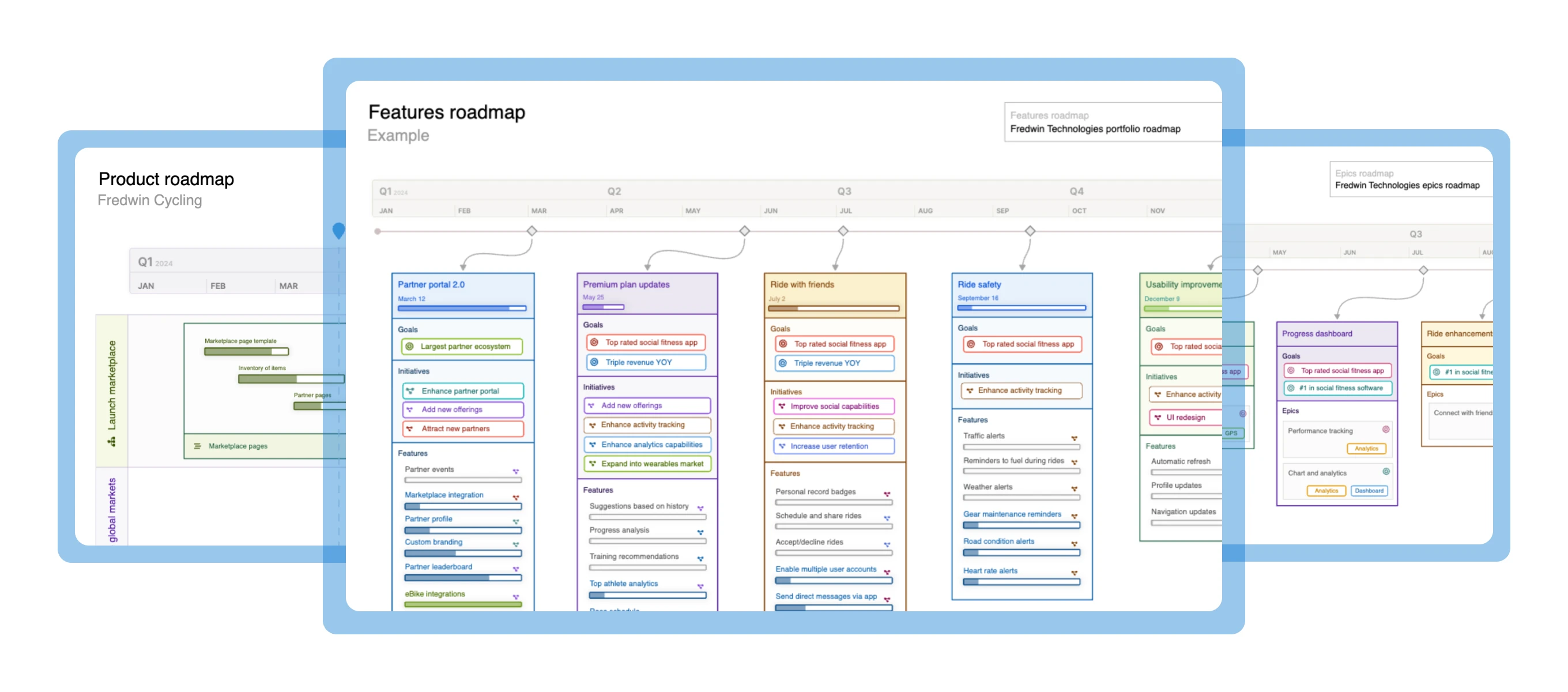Viewport: 1568px width, 692px height.
Task: Click the Custom branding progress bar
Action: [462, 553]
